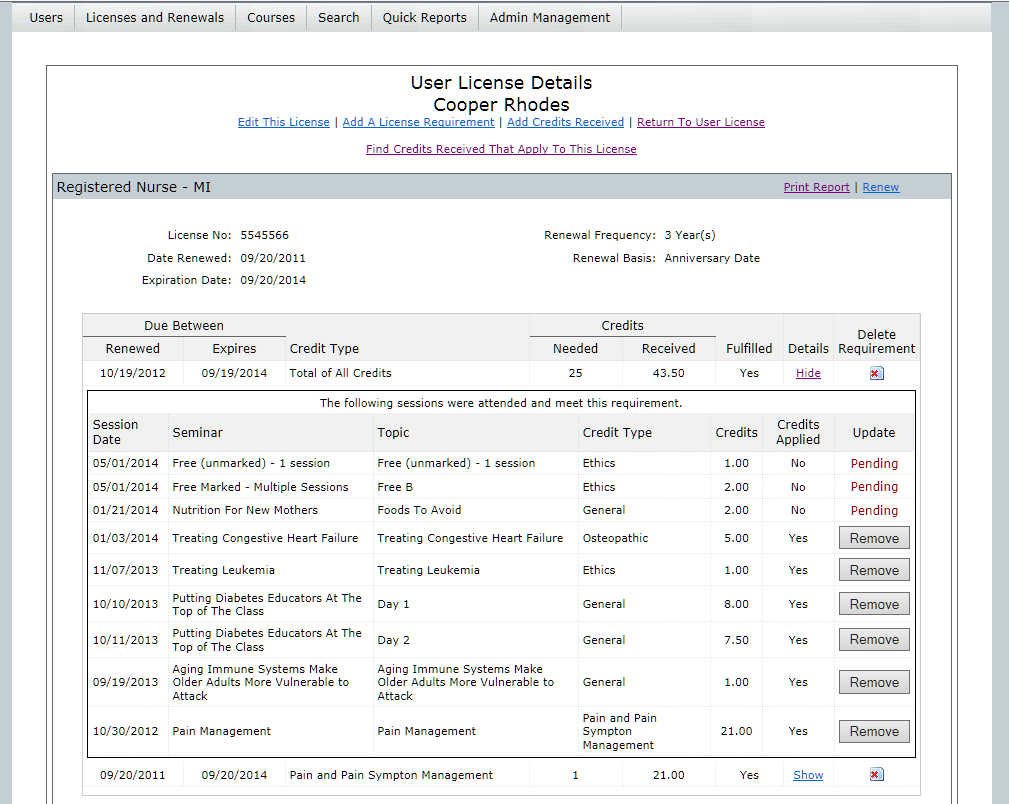Screen dimensions: 1009x804
Task: Hide details for Total of All Credits
Action: pyautogui.click(x=808, y=373)
